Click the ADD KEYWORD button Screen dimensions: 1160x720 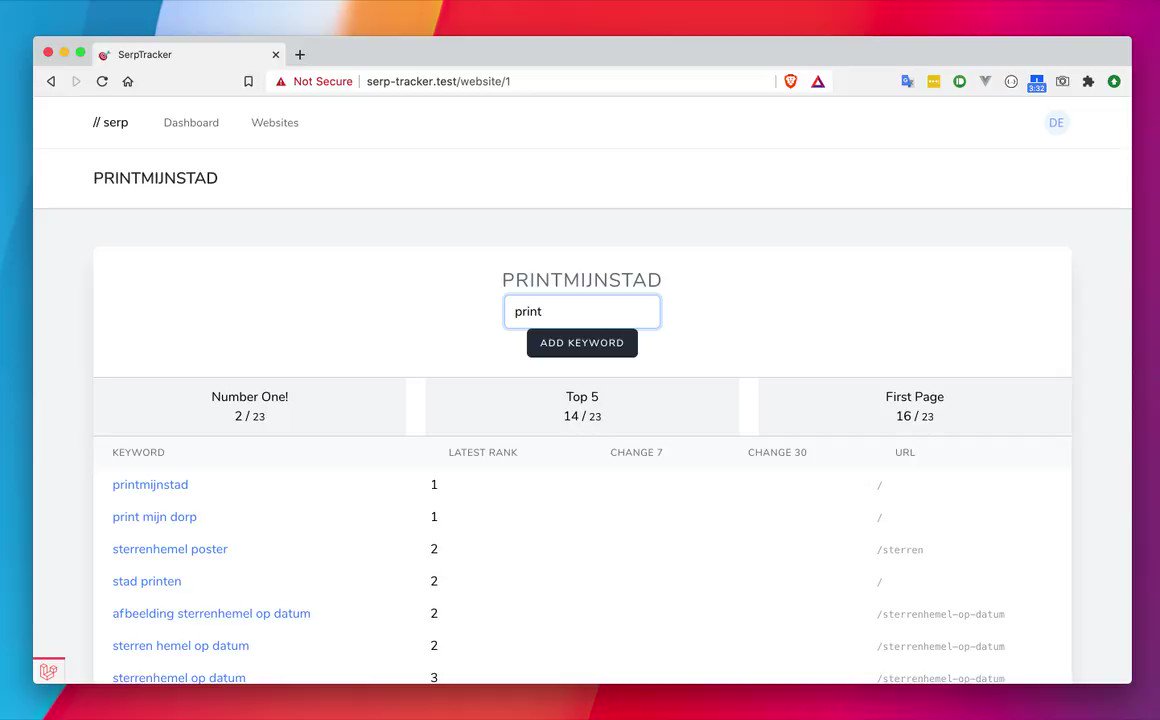point(582,343)
